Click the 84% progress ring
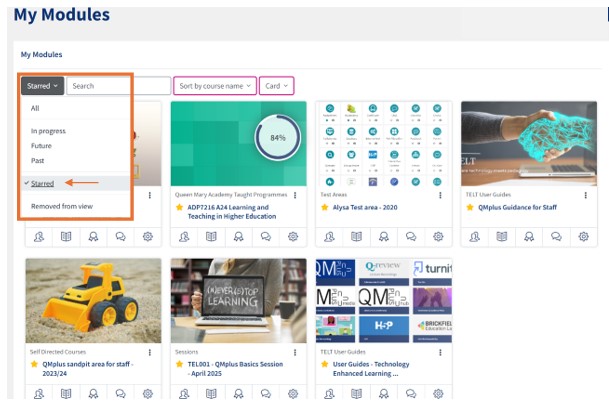Screen dimensions: 609x412 277,137
